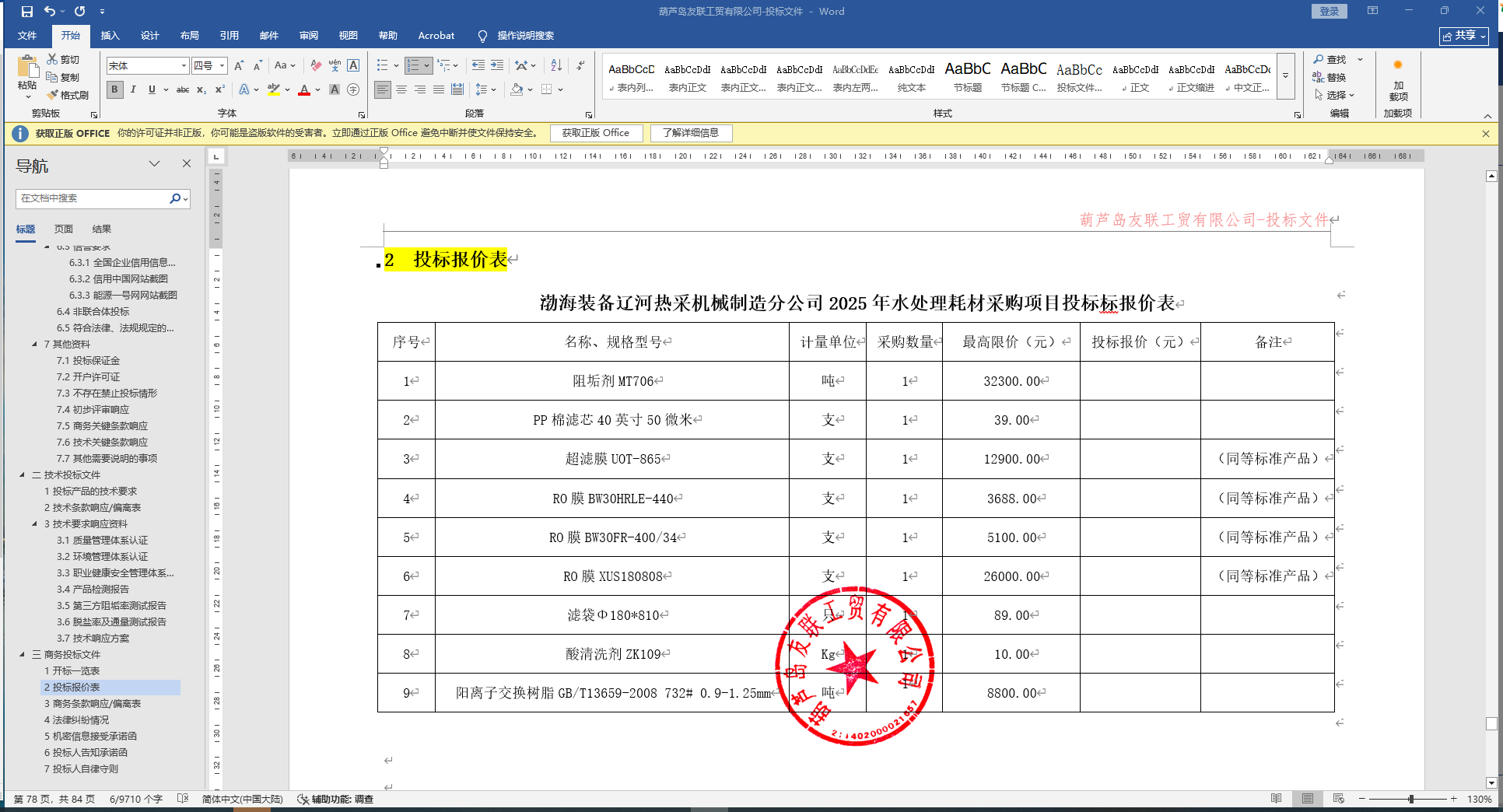Click the Undo arrow icon
Image resolution: width=1503 pixels, height=812 pixels.
50,12
